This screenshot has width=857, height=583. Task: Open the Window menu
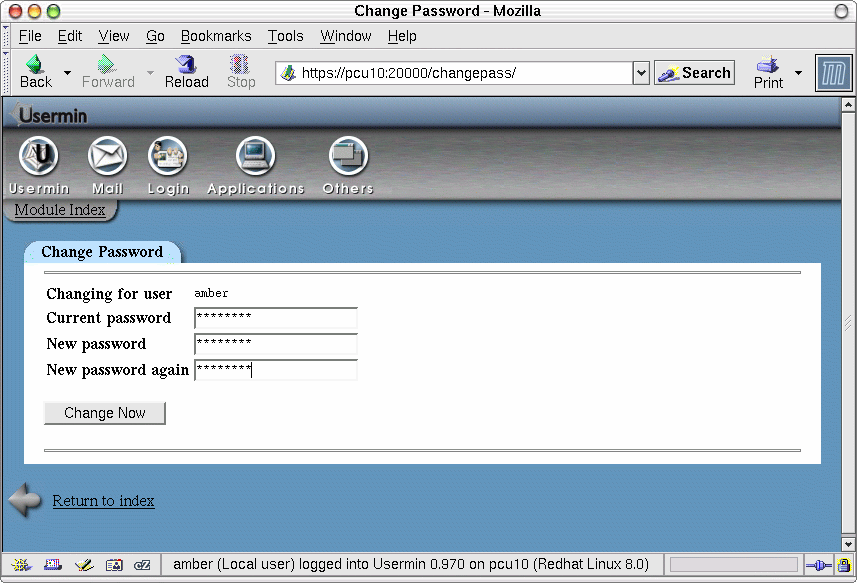click(x=345, y=36)
